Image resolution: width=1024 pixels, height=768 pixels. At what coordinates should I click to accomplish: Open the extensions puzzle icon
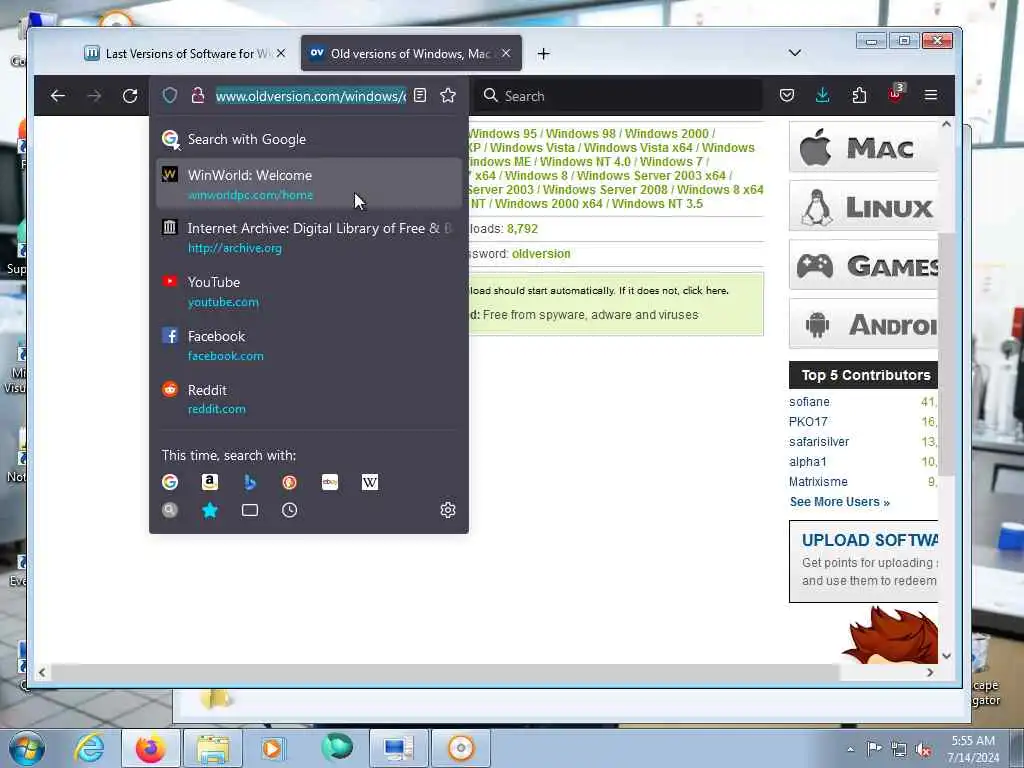click(859, 95)
